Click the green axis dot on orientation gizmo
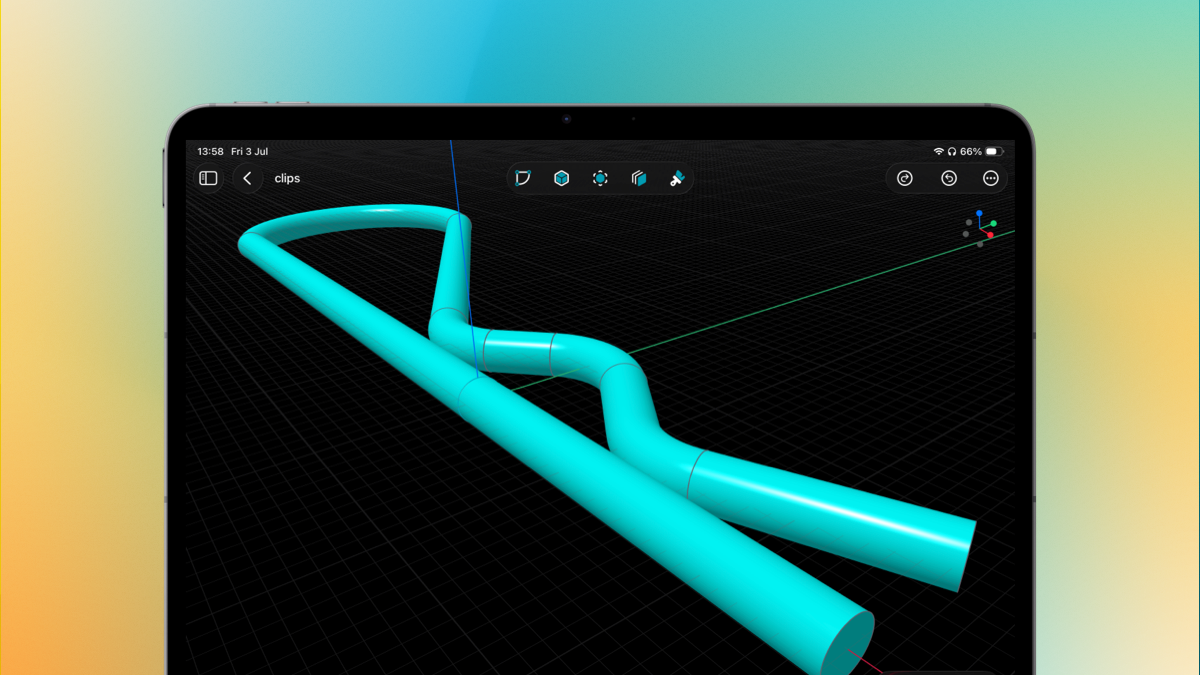 993,224
